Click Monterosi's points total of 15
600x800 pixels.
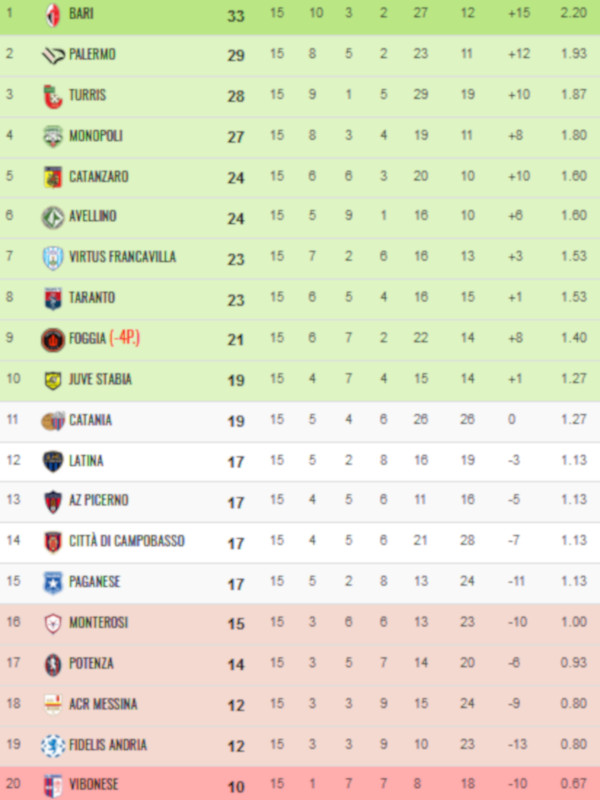click(x=236, y=623)
